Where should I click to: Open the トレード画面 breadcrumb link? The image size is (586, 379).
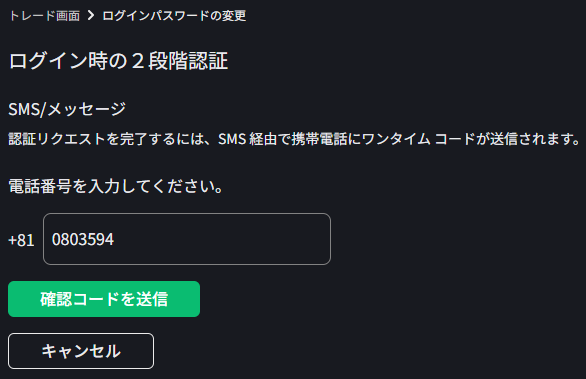(44, 16)
